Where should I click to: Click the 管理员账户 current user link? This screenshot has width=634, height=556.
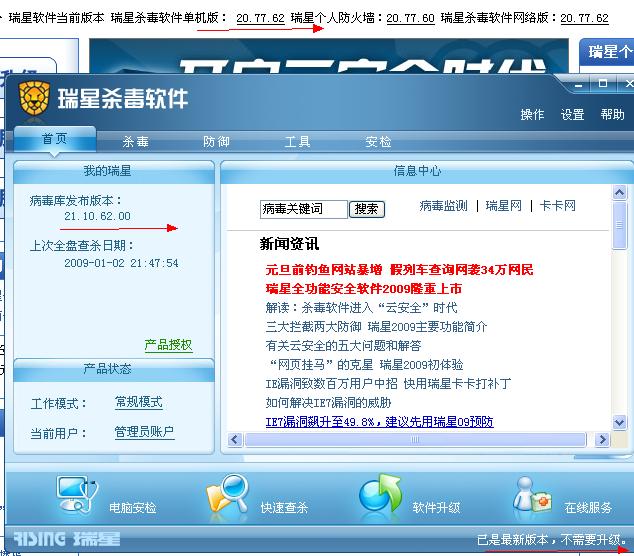tap(144, 432)
